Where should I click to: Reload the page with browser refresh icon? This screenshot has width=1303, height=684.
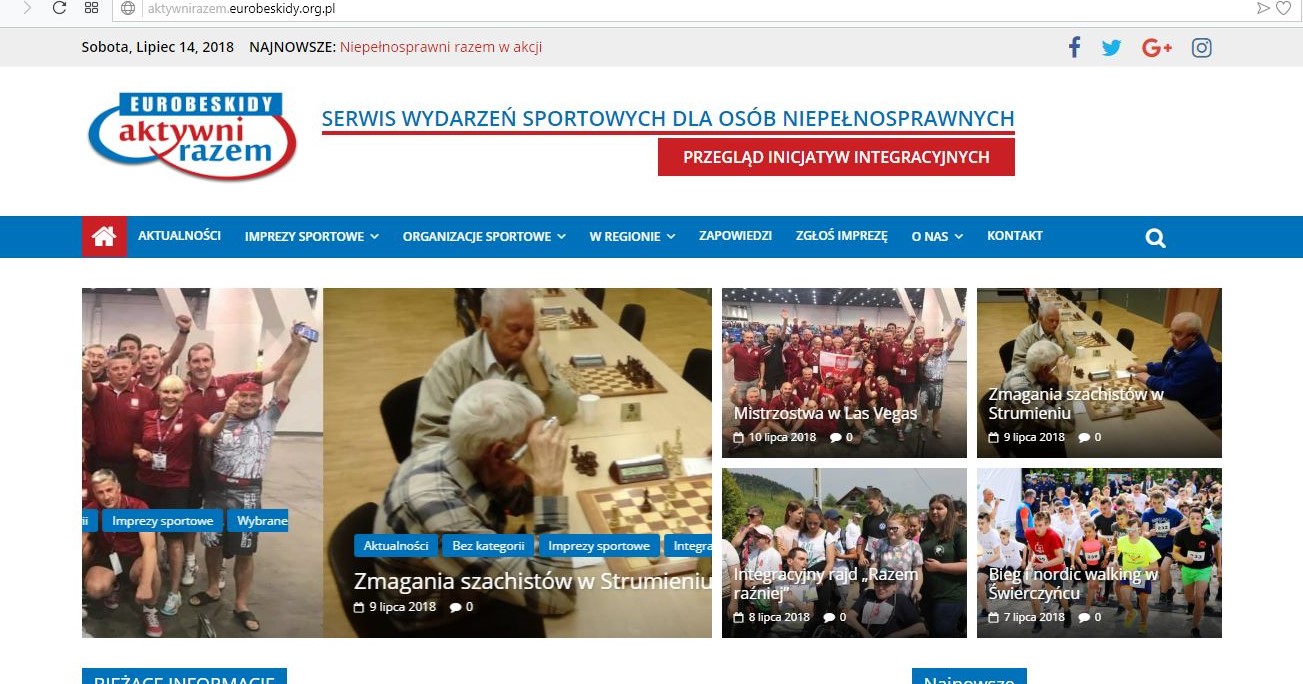click(x=59, y=8)
